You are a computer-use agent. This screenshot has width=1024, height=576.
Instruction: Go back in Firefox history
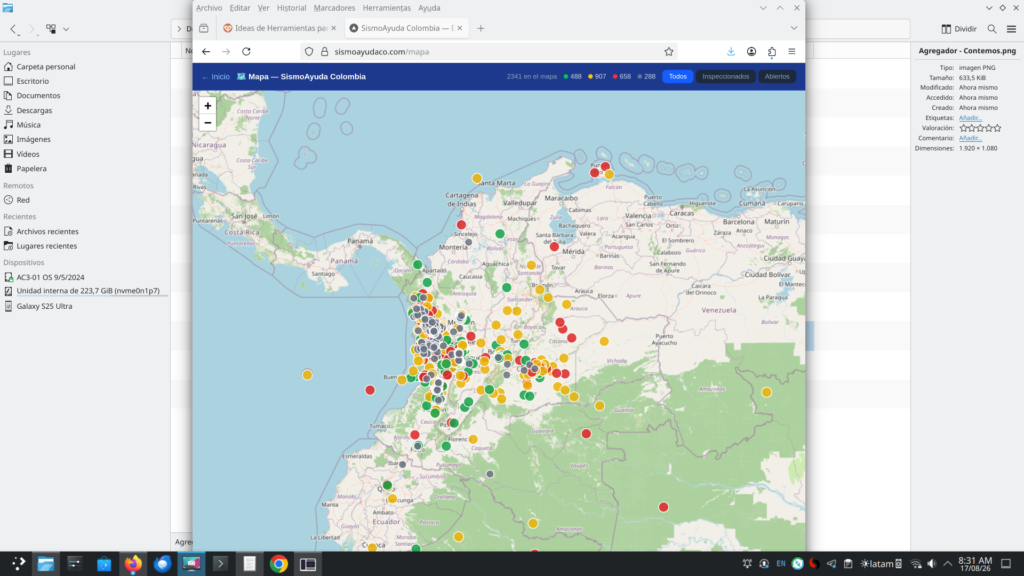pos(206,52)
